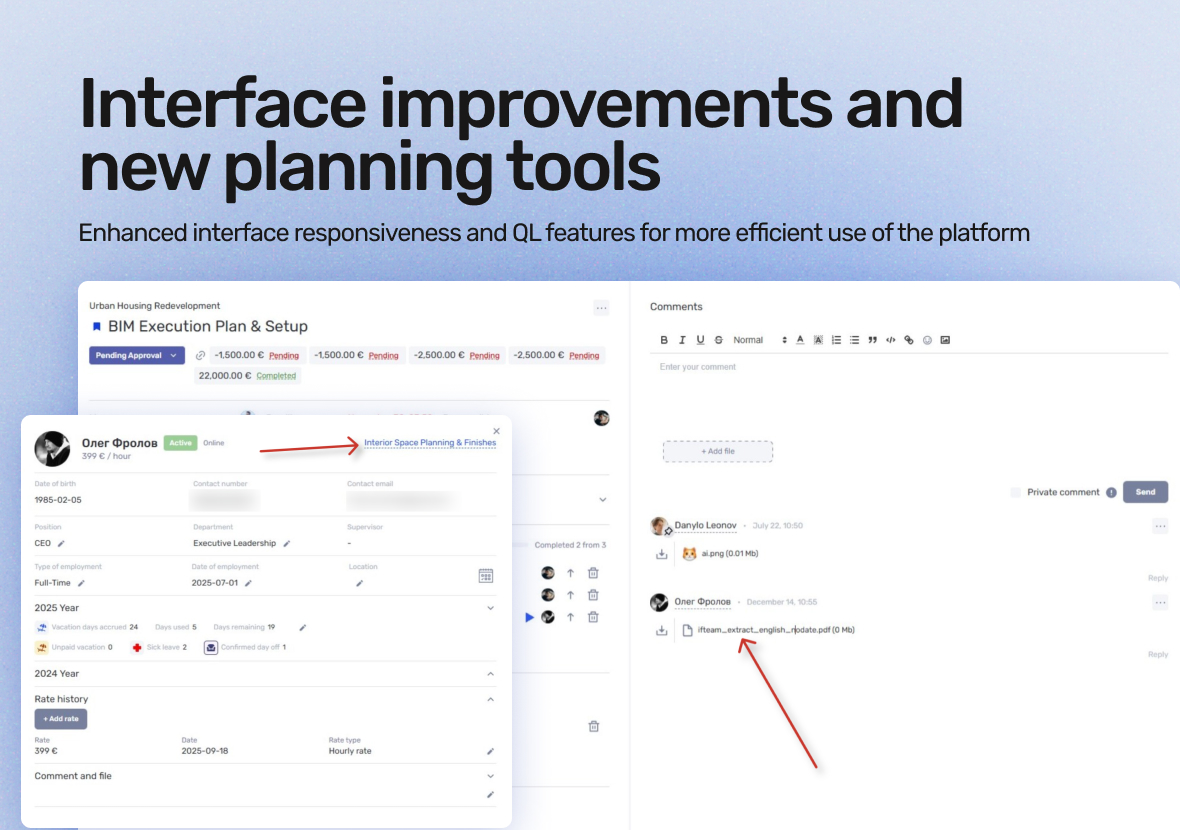
Task: Open task options three-dots menu
Action: pyautogui.click(x=601, y=308)
